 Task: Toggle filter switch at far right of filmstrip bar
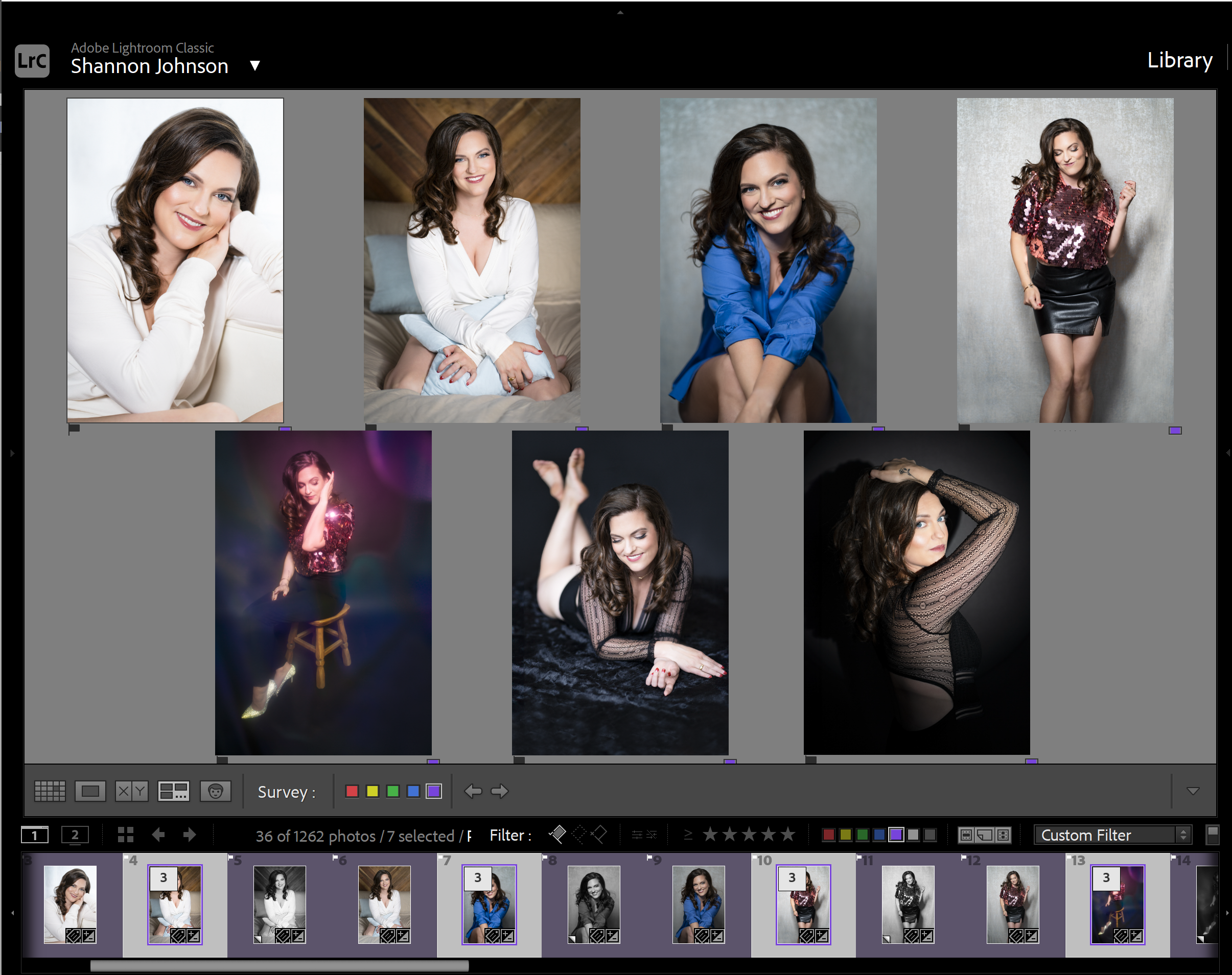[x=1212, y=835]
